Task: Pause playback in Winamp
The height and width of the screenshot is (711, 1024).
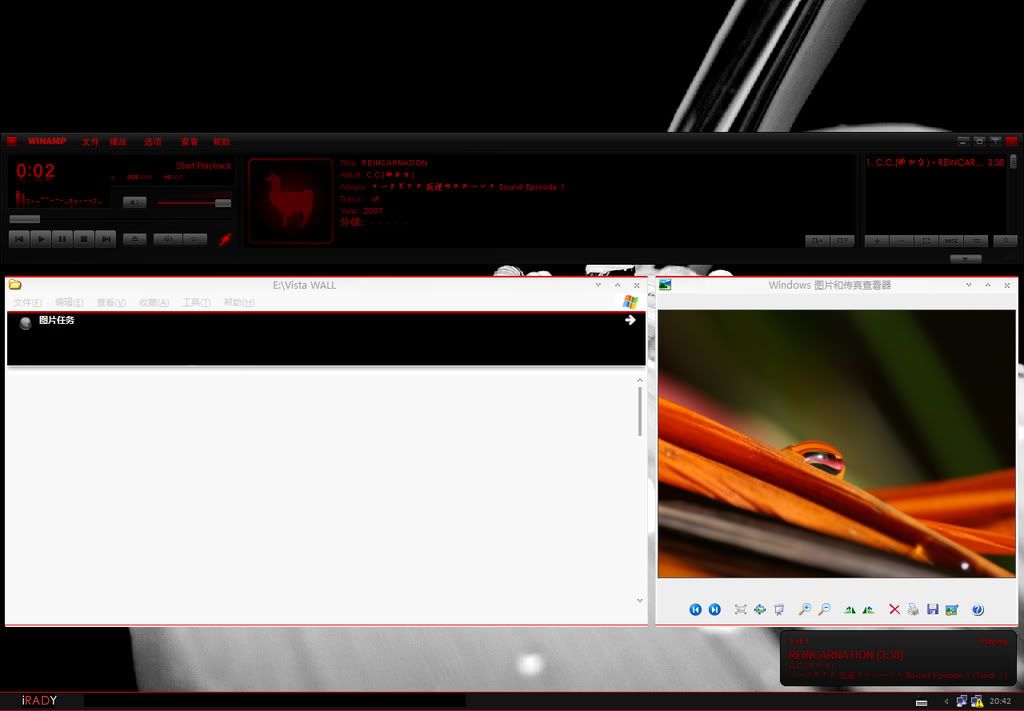Action: coord(62,239)
